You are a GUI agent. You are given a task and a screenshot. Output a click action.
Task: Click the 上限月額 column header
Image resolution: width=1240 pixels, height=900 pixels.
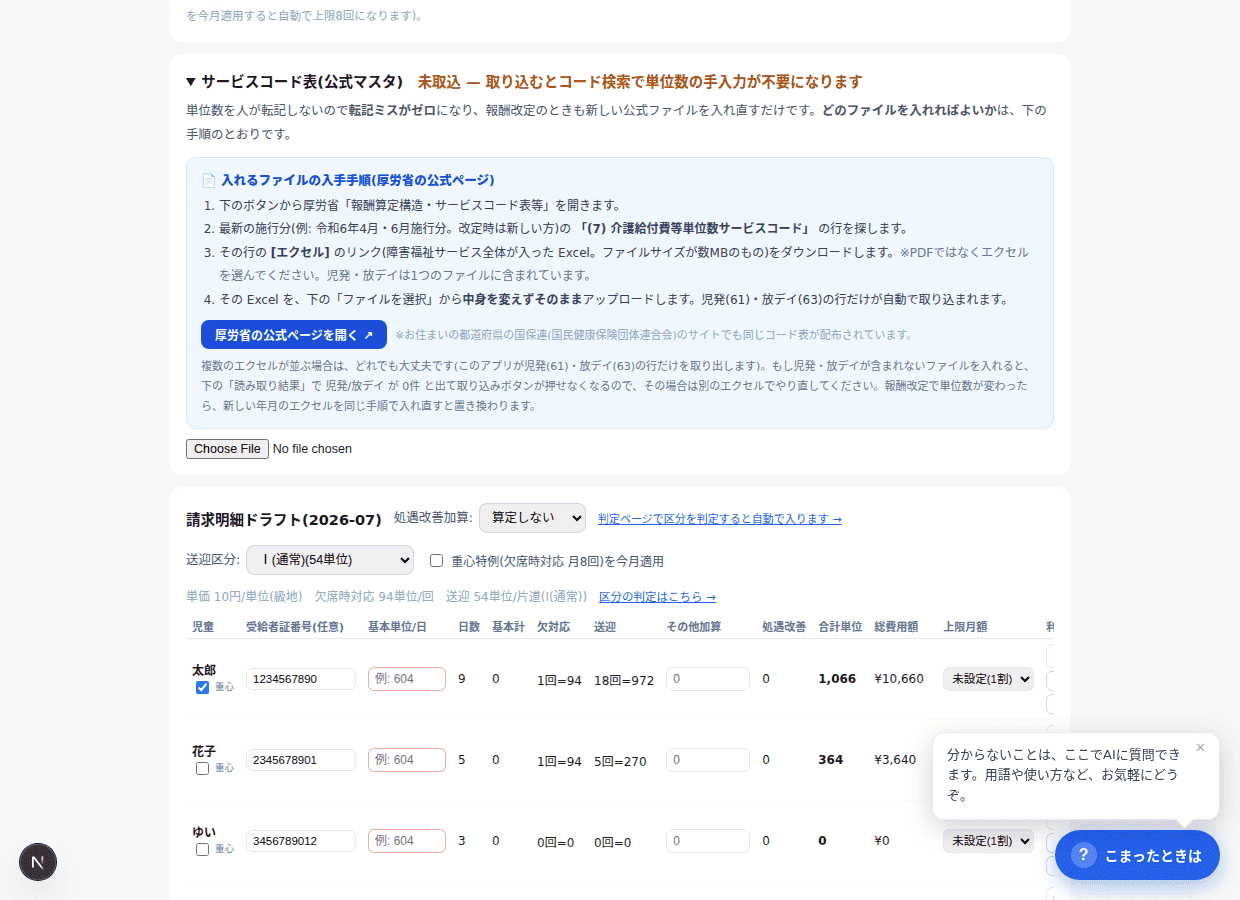[x=965, y=627]
